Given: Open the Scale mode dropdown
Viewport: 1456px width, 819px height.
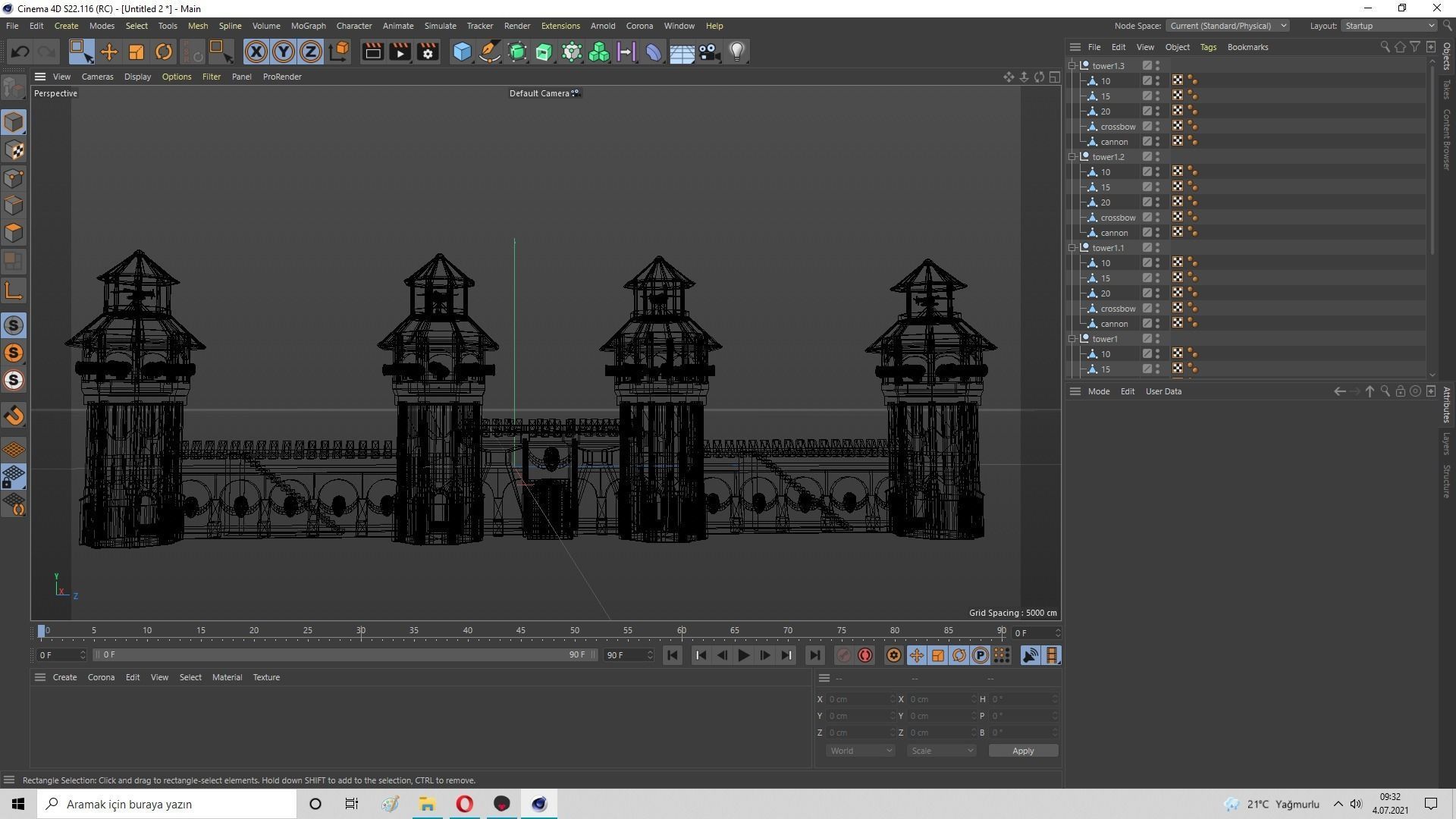Looking at the screenshot, I should point(941,751).
